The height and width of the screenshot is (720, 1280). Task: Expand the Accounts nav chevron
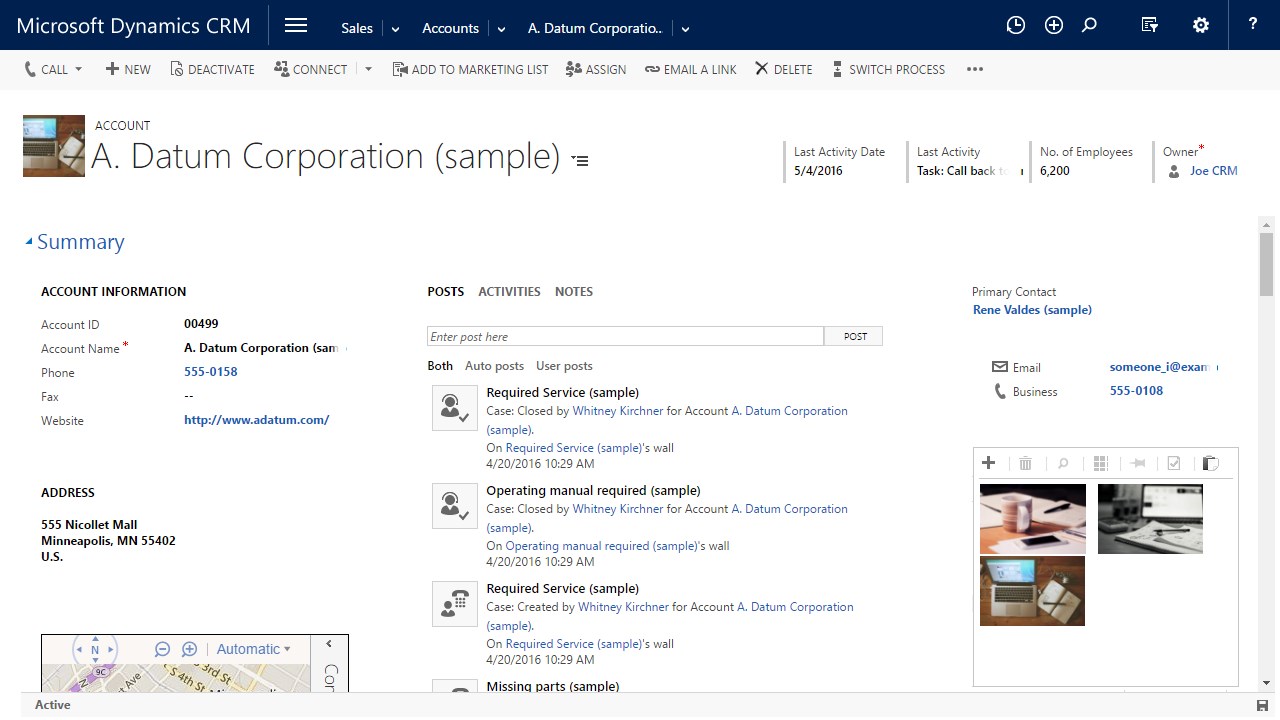(501, 29)
